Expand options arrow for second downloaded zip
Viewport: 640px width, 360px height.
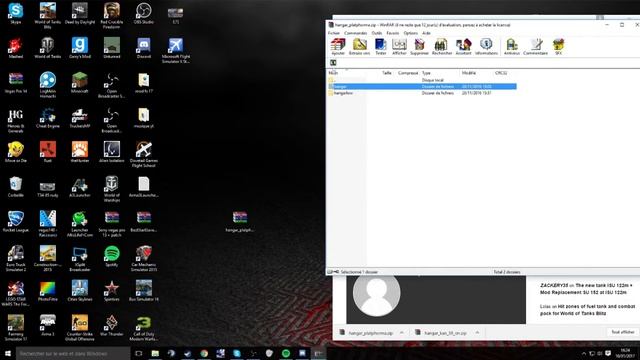click(477, 333)
